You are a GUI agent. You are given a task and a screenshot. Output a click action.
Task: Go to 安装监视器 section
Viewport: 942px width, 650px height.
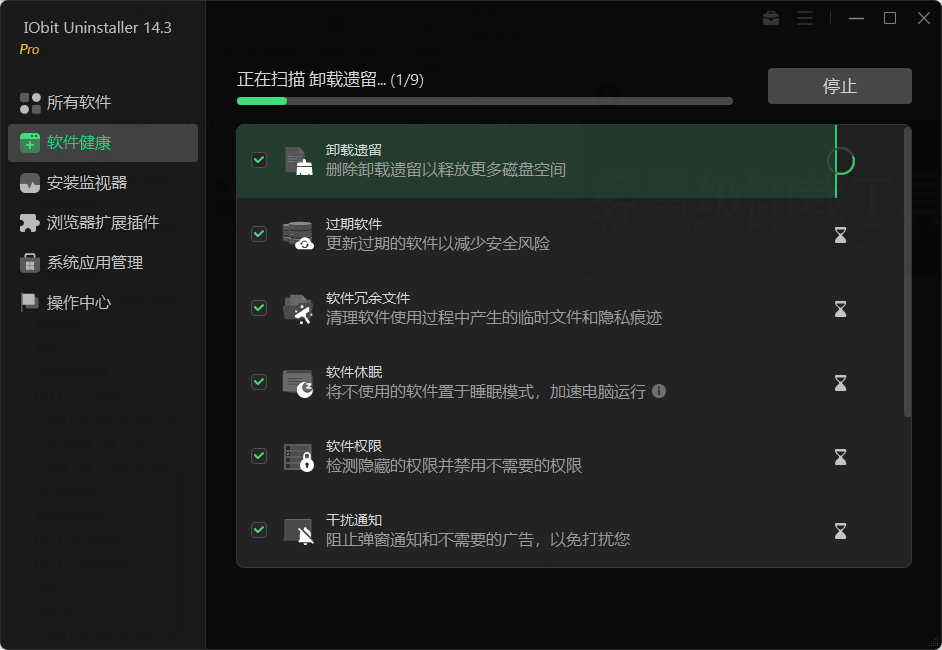tap(103, 183)
